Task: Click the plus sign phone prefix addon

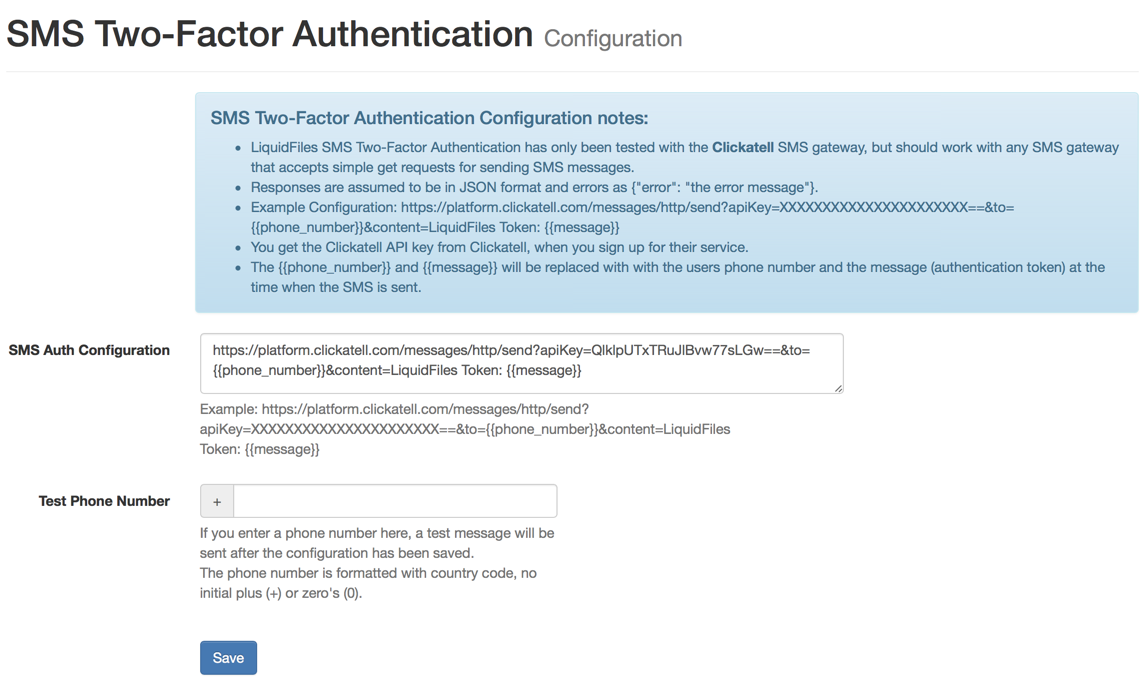Action: (217, 501)
